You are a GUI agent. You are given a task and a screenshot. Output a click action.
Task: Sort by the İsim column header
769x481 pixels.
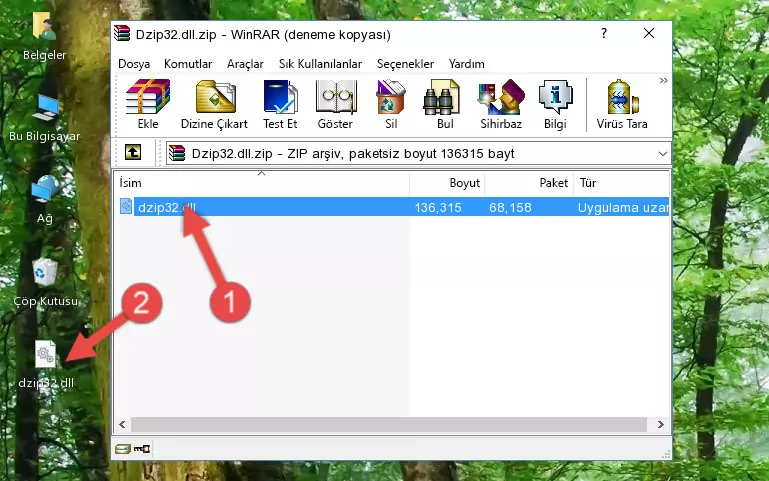[x=262, y=183]
